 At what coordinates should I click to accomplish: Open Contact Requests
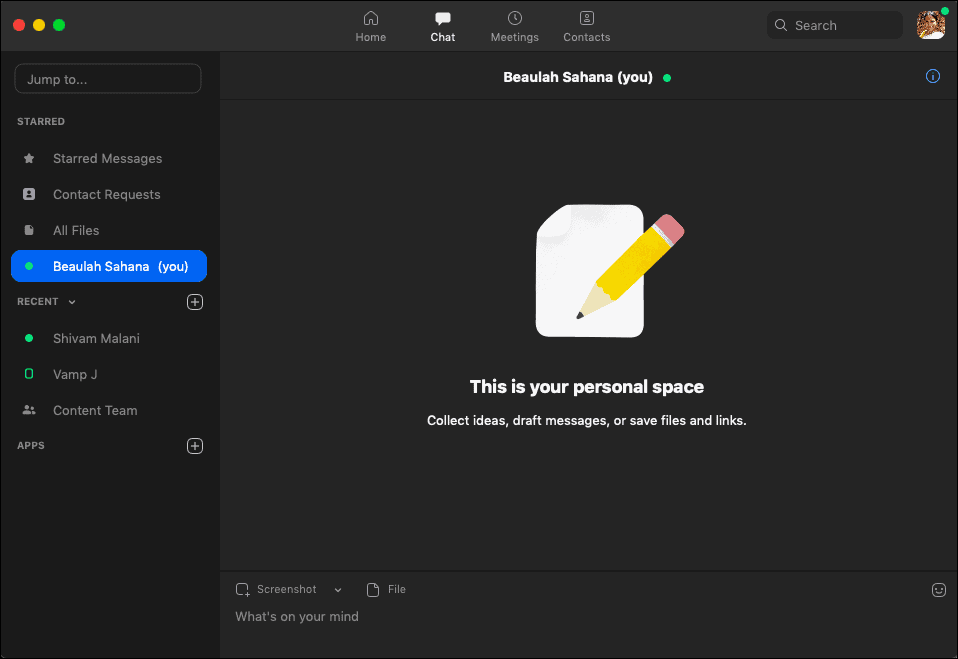point(109,195)
